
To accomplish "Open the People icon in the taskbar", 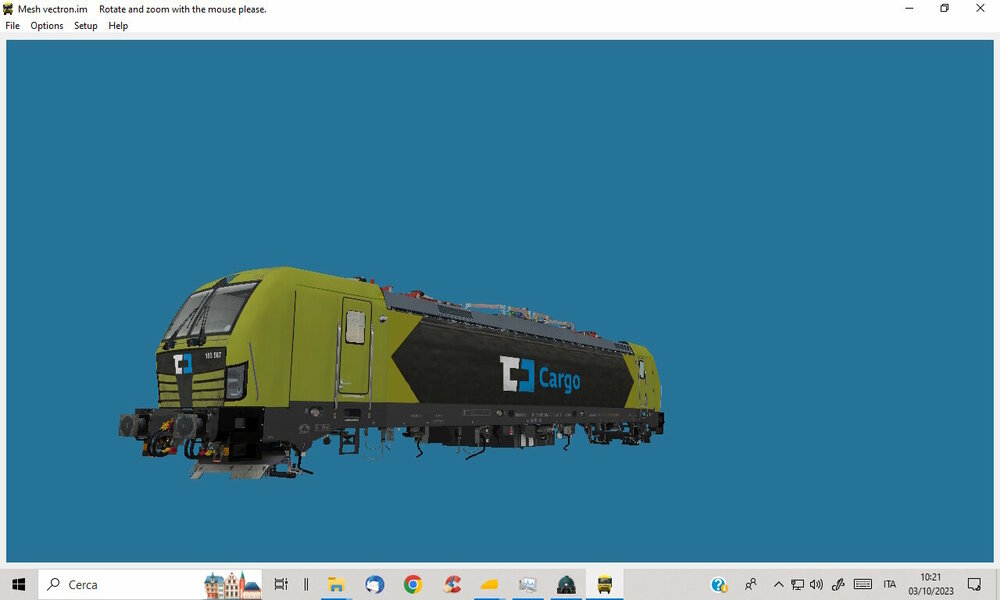I will point(751,584).
